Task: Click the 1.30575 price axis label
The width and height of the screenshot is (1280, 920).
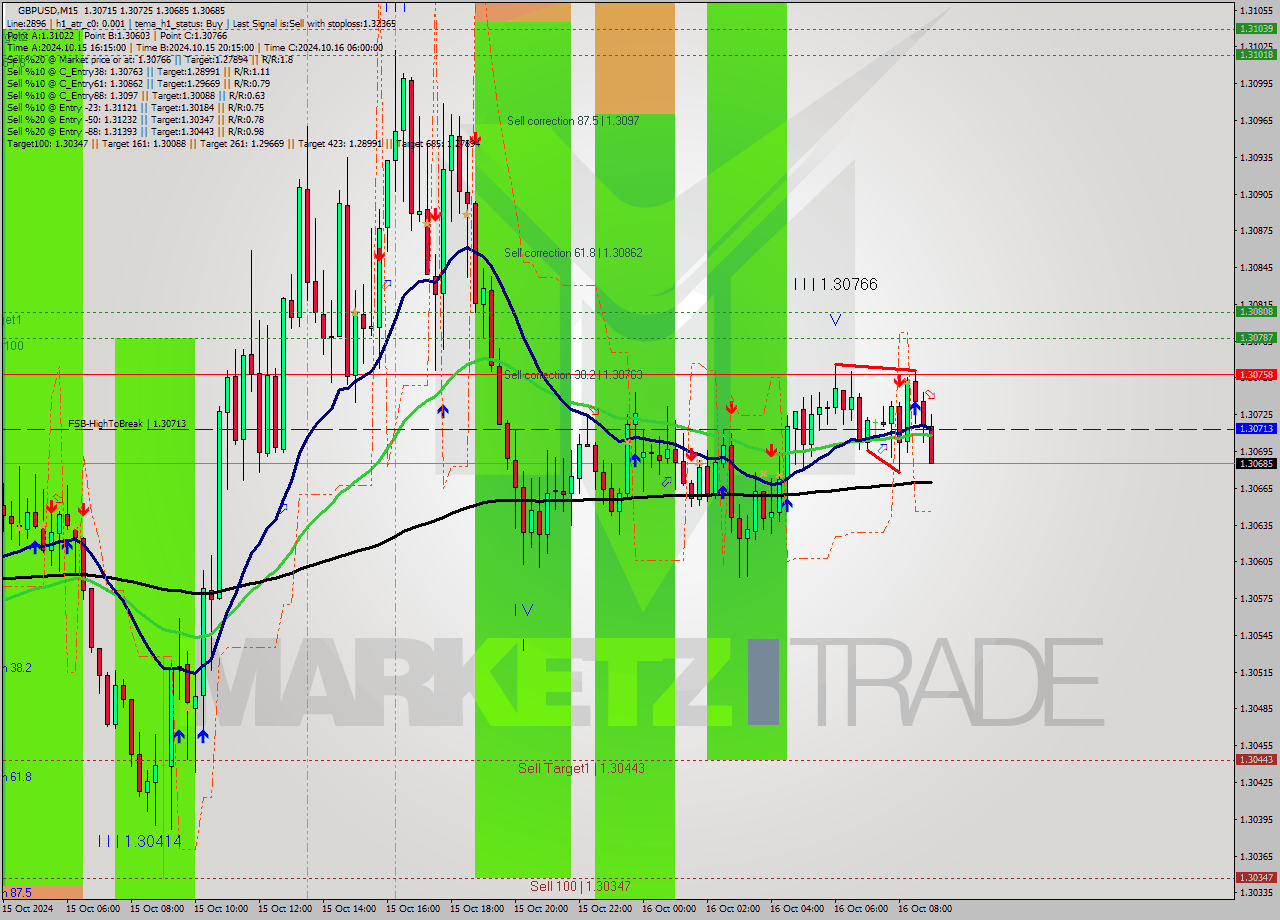Action: [x=1255, y=598]
